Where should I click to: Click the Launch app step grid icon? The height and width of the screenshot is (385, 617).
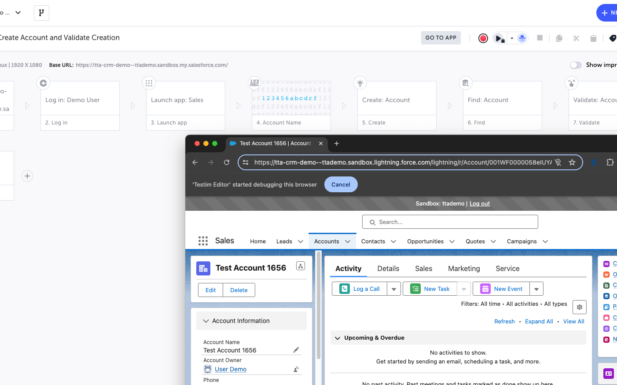click(x=149, y=83)
